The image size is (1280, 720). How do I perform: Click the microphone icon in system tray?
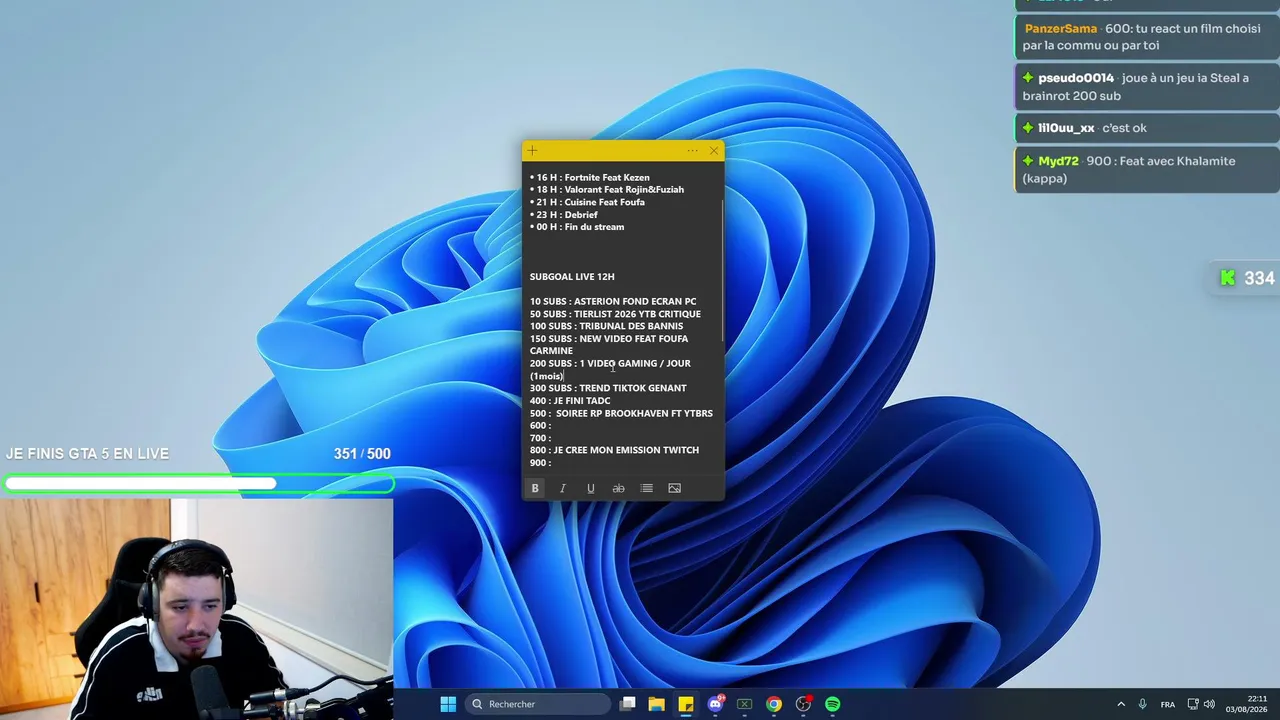tap(1143, 704)
